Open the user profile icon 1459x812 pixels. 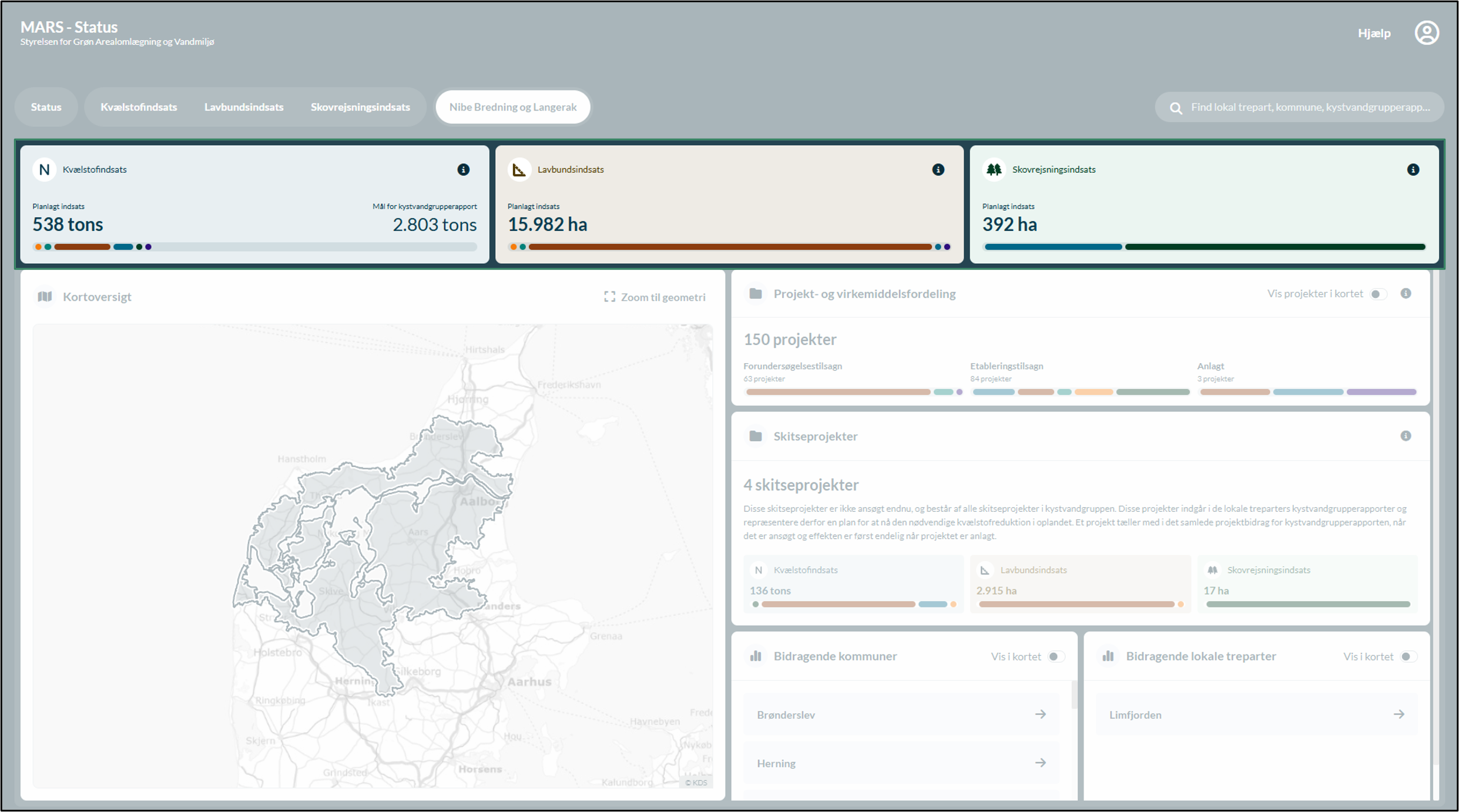[1426, 33]
